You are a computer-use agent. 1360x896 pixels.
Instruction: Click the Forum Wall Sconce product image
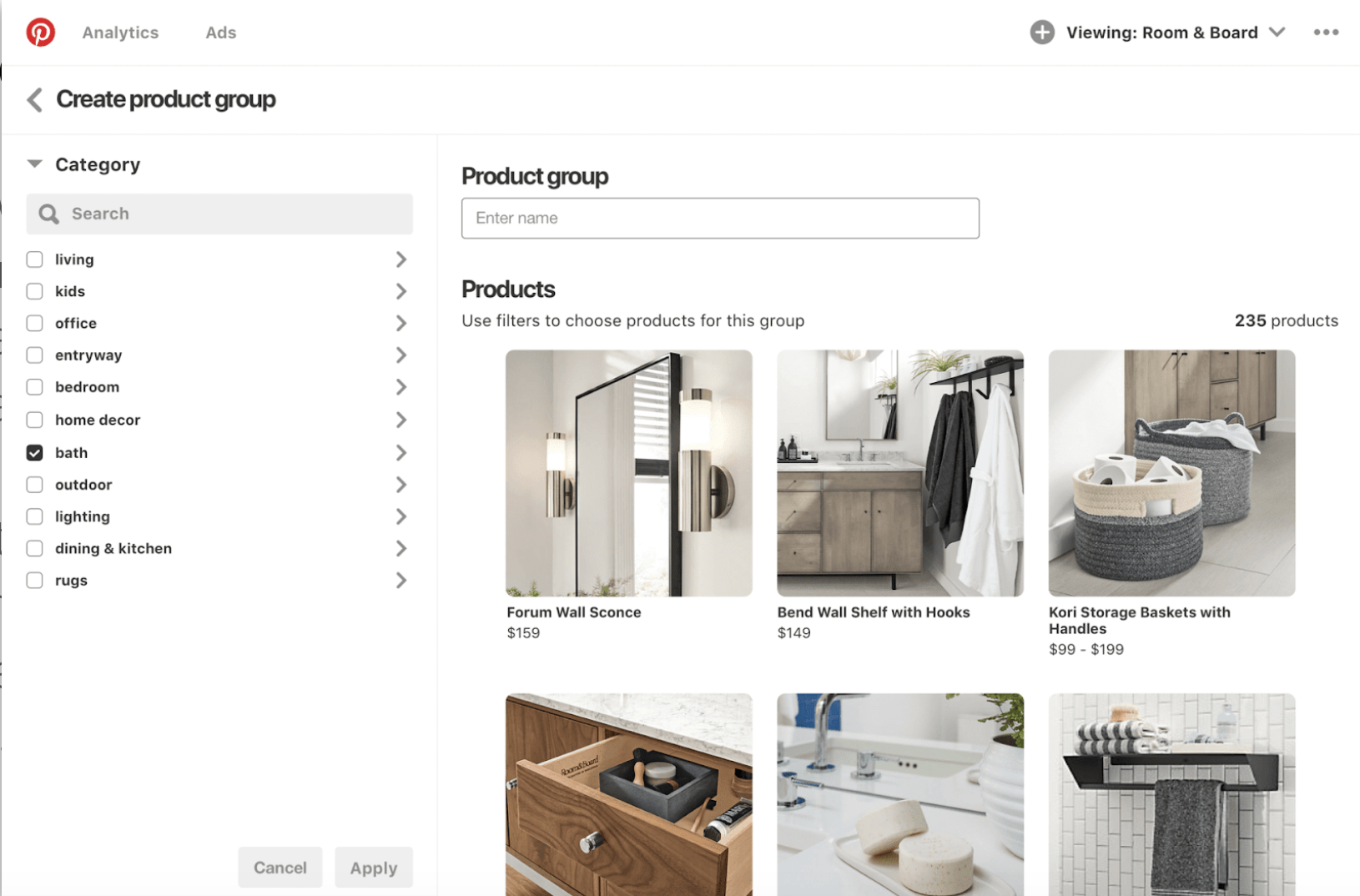(628, 473)
